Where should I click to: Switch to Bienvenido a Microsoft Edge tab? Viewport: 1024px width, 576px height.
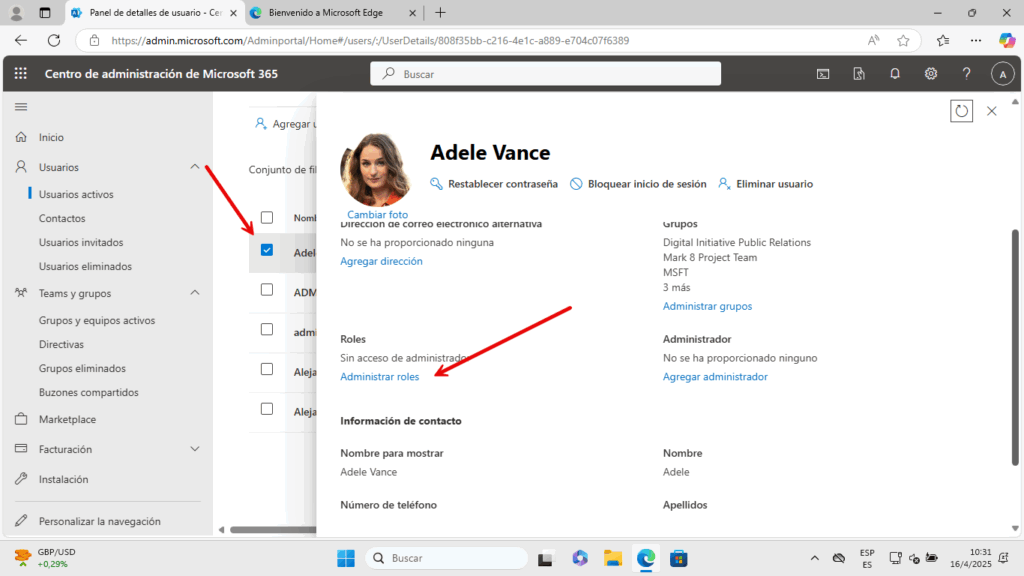coord(325,13)
